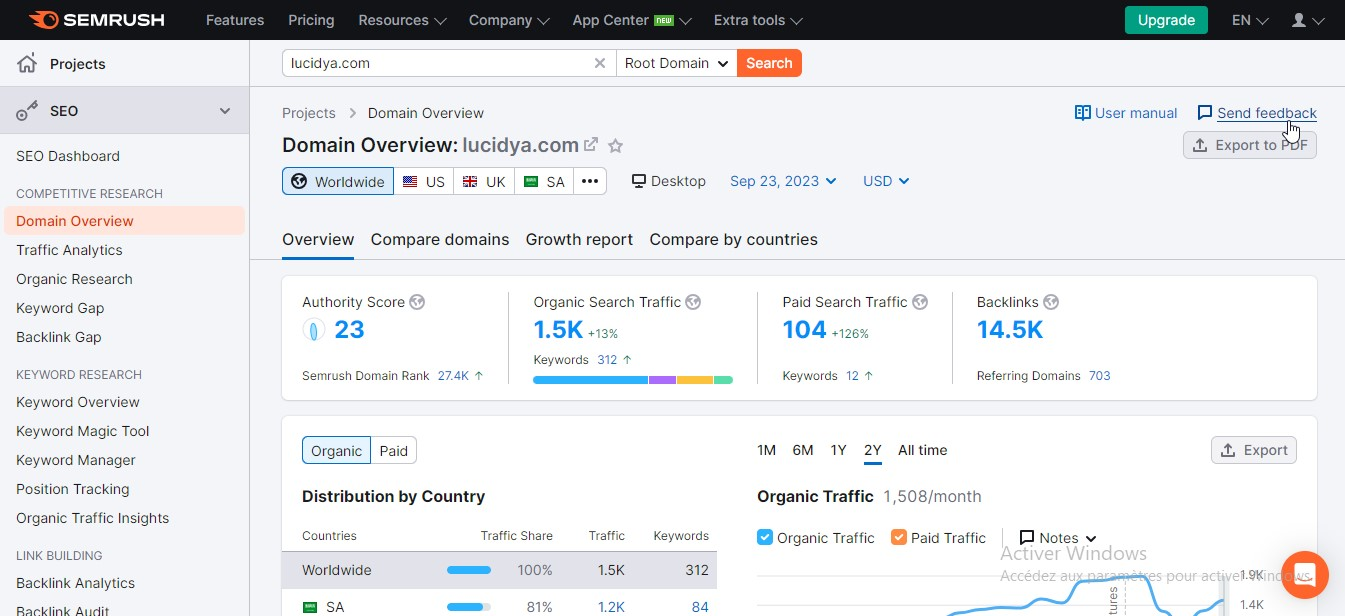The height and width of the screenshot is (616, 1345).
Task: Switch to Growth report tab
Action: pos(579,239)
